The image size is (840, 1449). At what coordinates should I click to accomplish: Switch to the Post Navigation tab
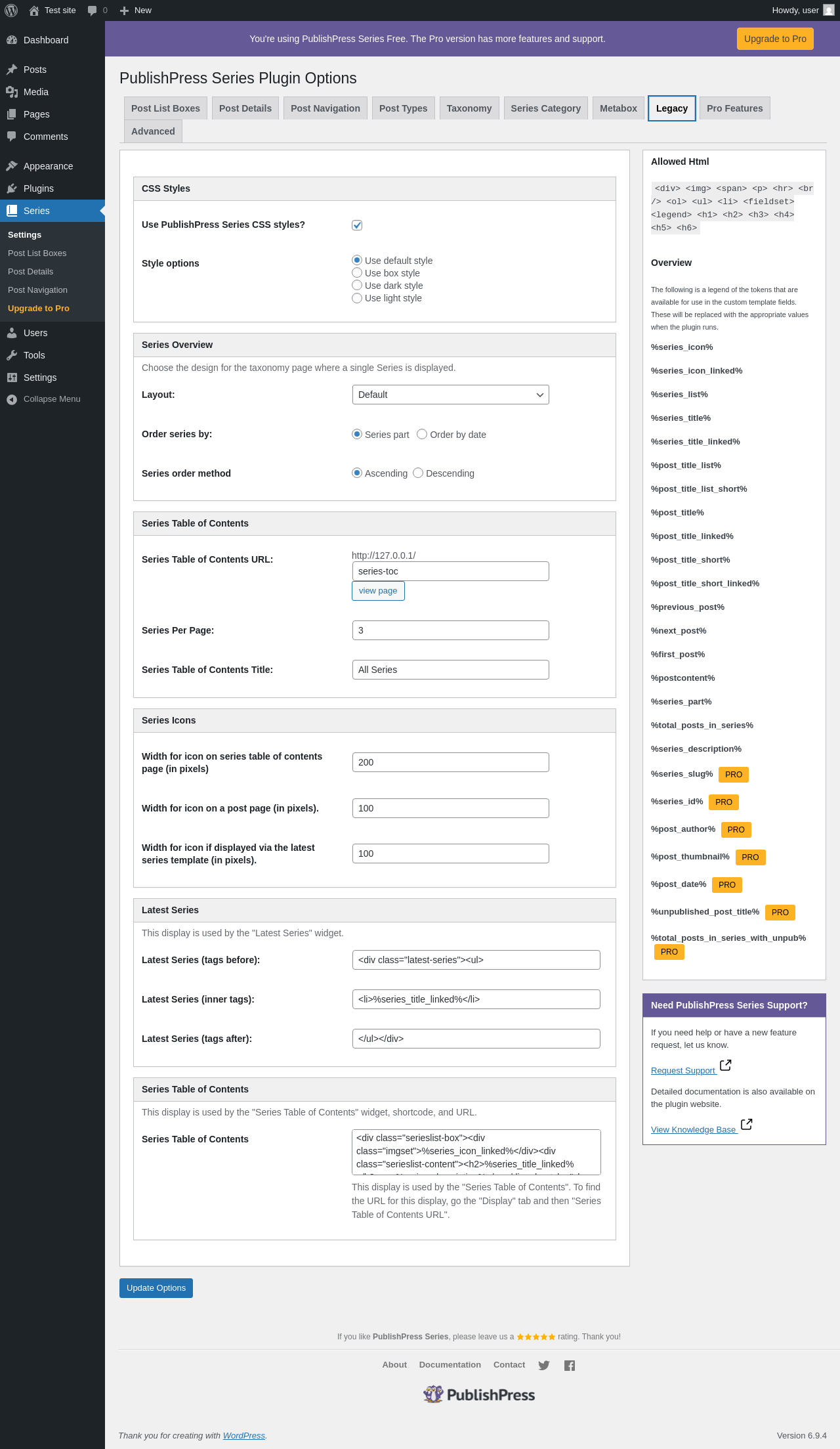(325, 108)
